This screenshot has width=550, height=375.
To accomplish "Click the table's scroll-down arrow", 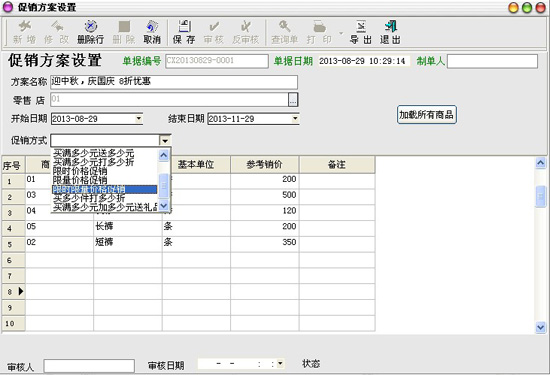I will pyautogui.click(x=541, y=327).
